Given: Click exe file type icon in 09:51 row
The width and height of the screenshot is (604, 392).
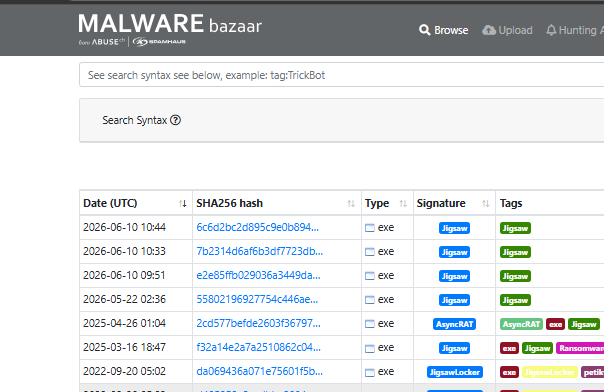Looking at the screenshot, I should click(369, 276).
